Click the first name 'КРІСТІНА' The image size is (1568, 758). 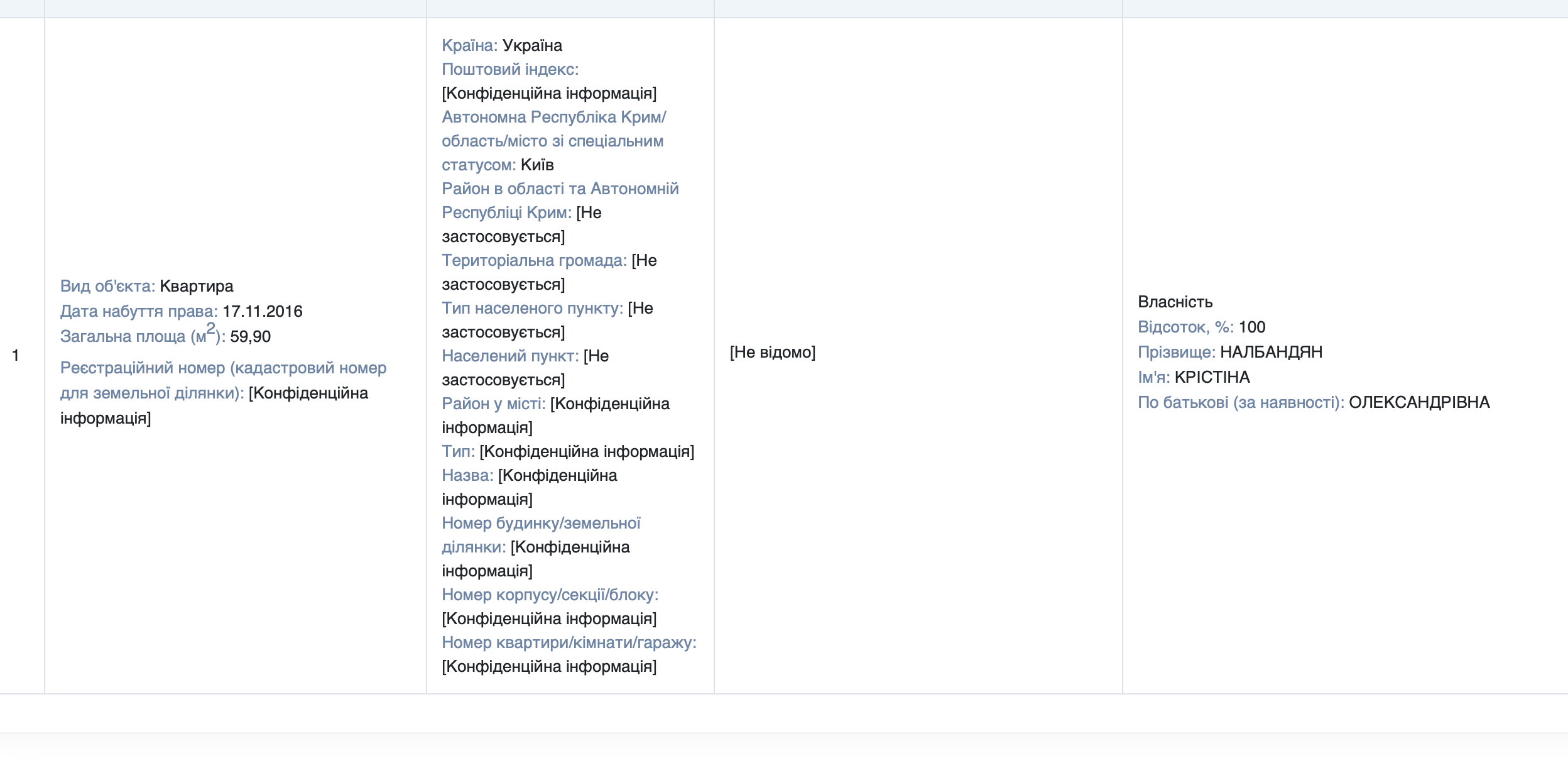[1212, 377]
